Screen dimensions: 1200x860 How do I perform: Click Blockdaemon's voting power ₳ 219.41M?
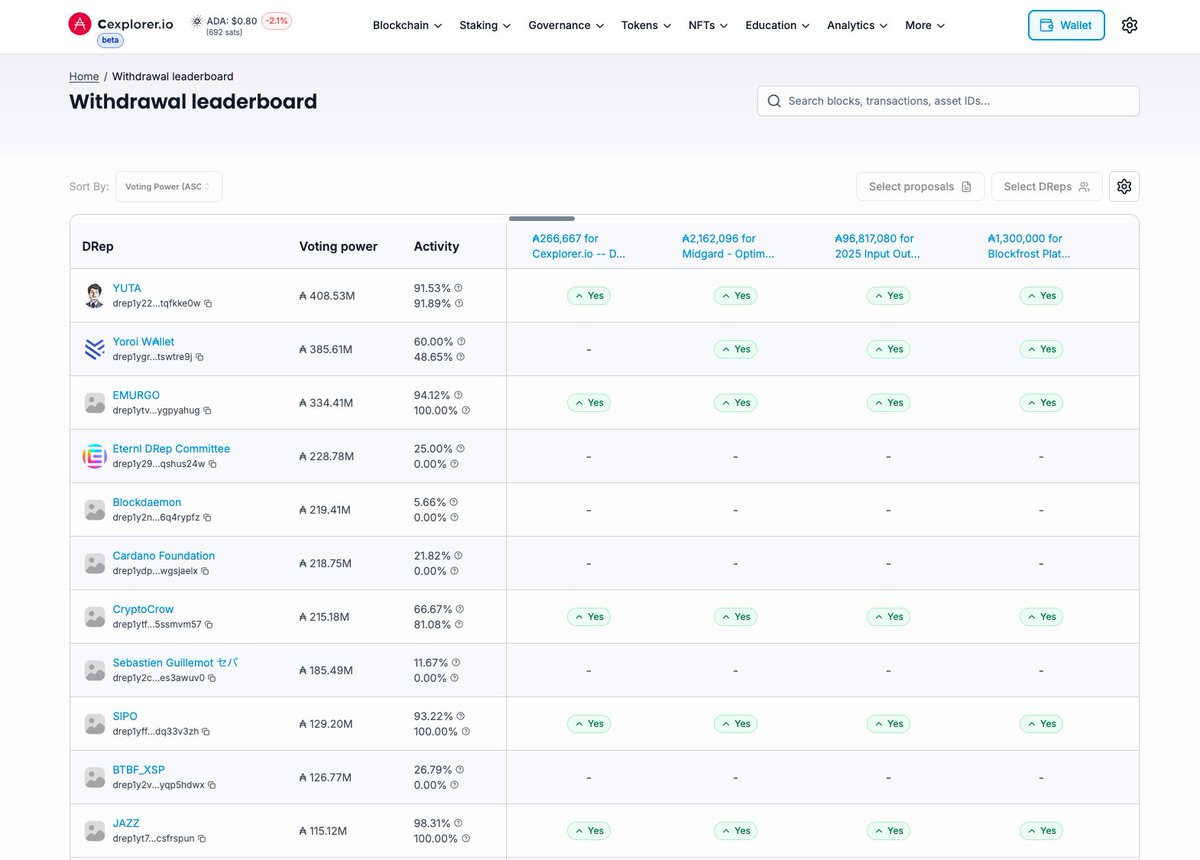pyautogui.click(x=325, y=510)
